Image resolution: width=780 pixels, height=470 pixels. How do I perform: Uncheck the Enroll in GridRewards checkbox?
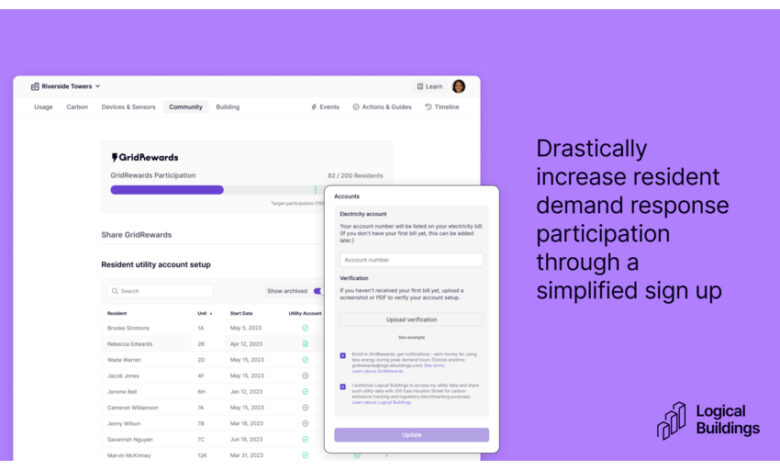343,355
